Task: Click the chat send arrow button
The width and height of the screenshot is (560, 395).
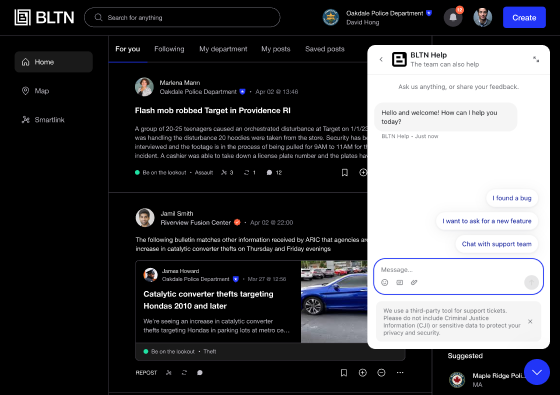Action: click(531, 282)
